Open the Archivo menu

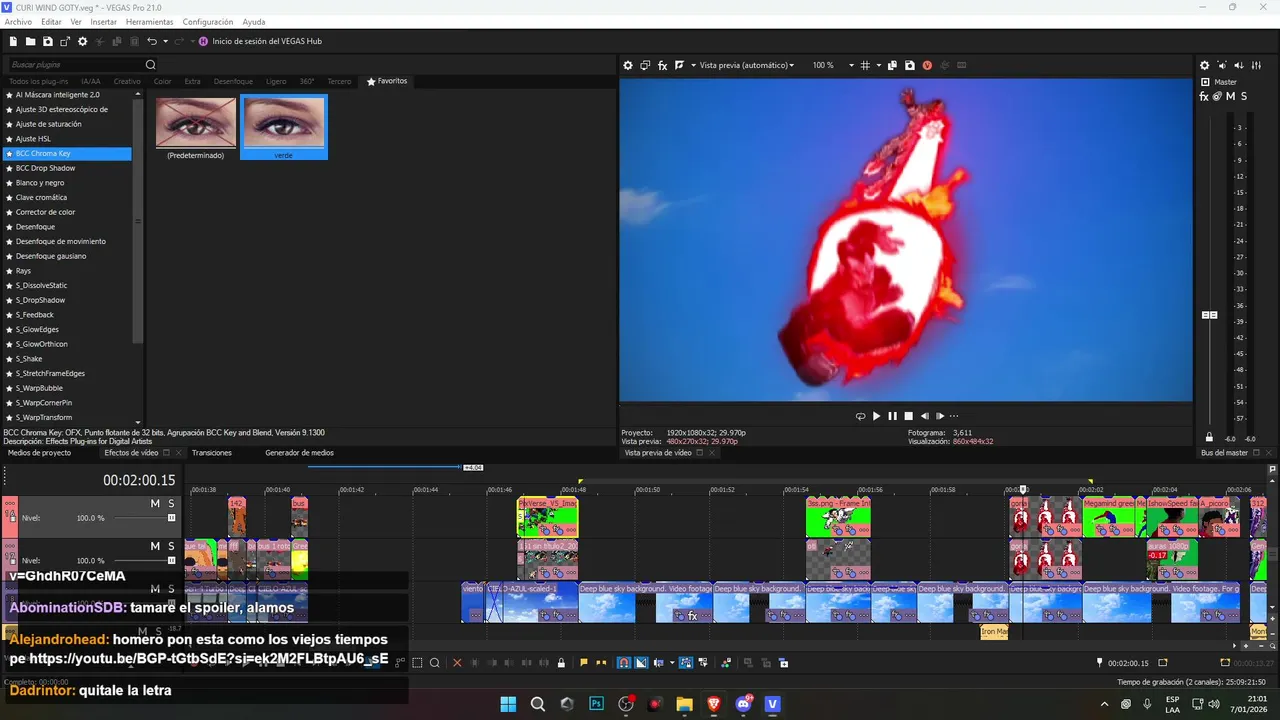18,22
